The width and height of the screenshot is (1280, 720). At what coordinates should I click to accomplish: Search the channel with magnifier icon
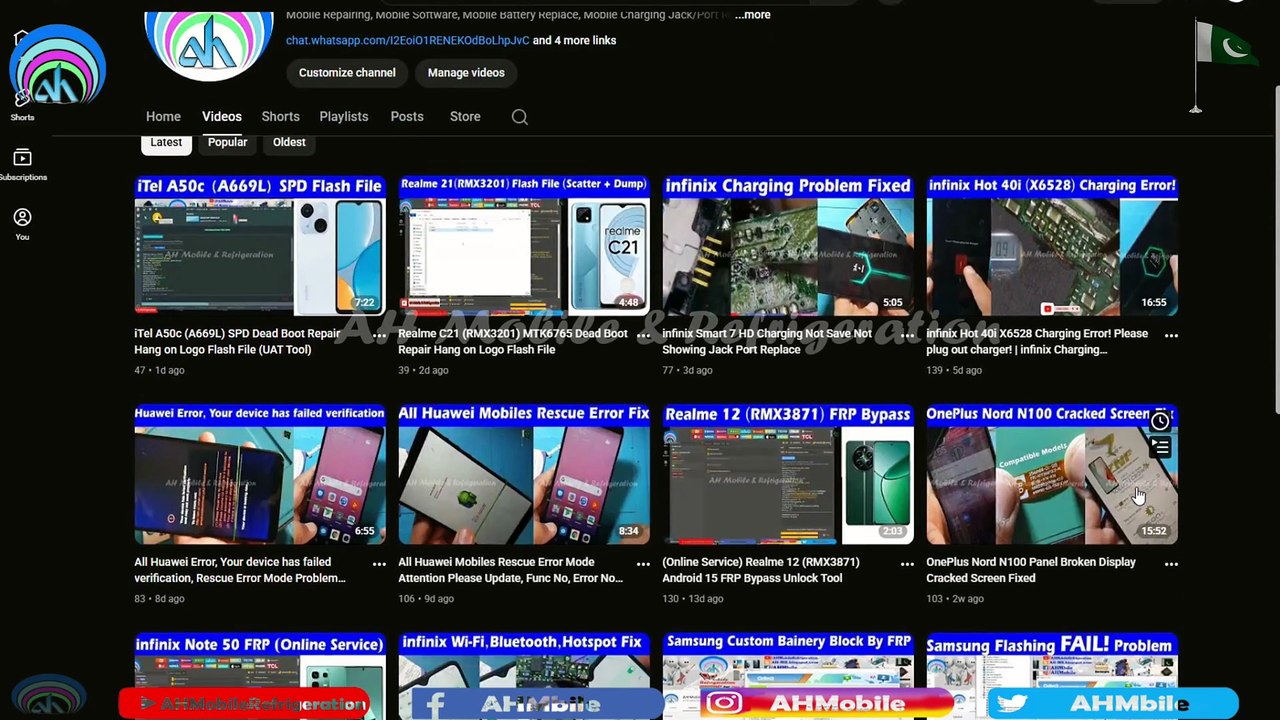point(519,117)
